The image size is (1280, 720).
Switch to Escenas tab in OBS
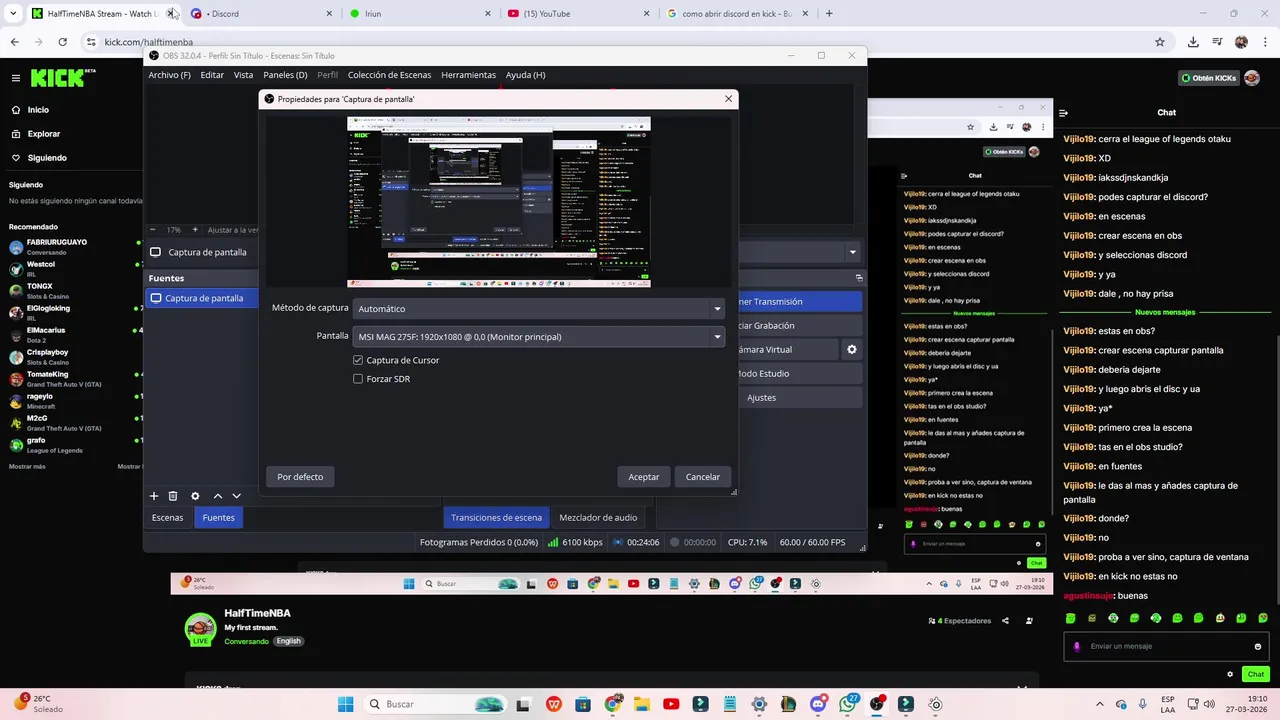[167, 517]
